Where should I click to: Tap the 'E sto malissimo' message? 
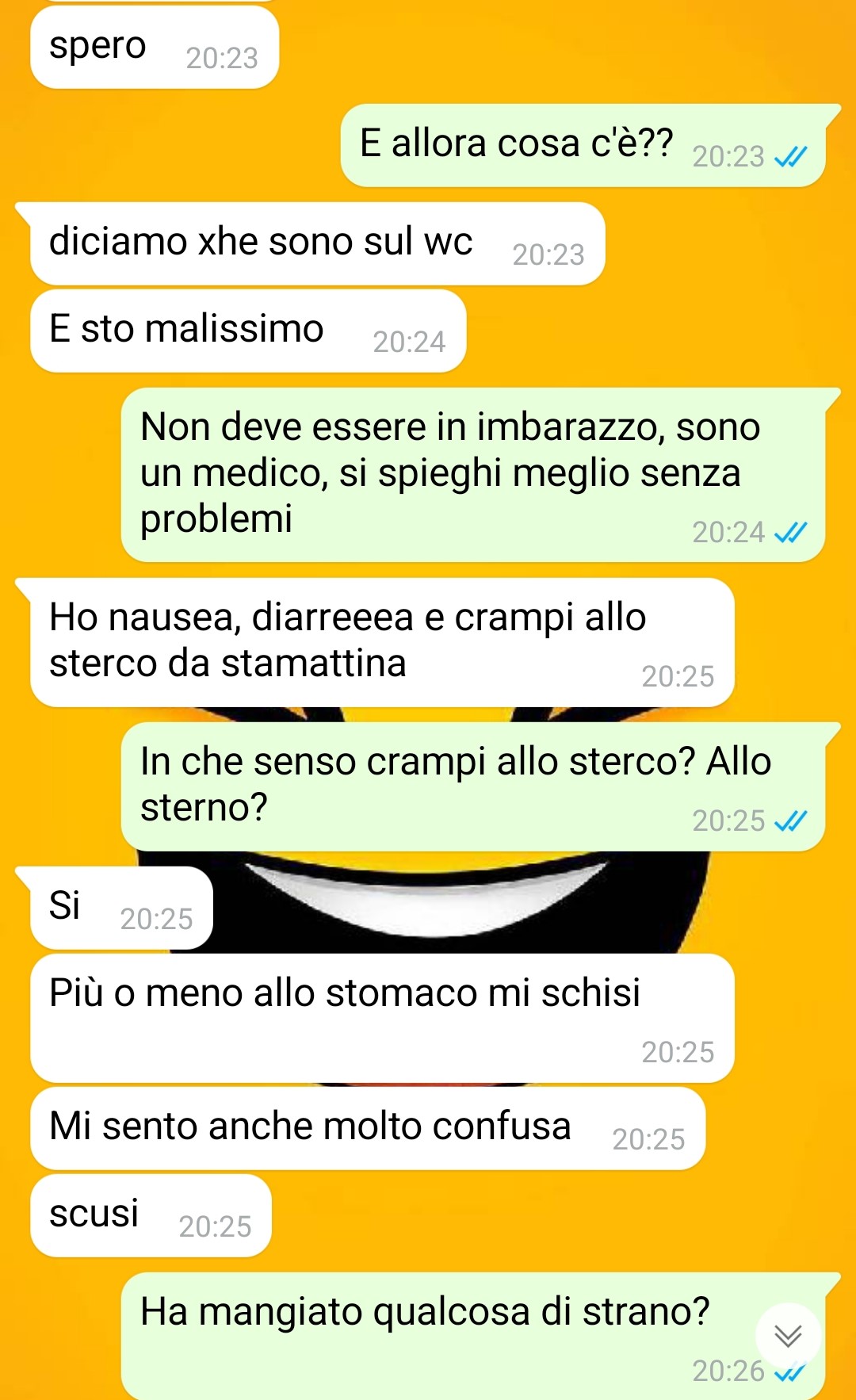coord(248,331)
